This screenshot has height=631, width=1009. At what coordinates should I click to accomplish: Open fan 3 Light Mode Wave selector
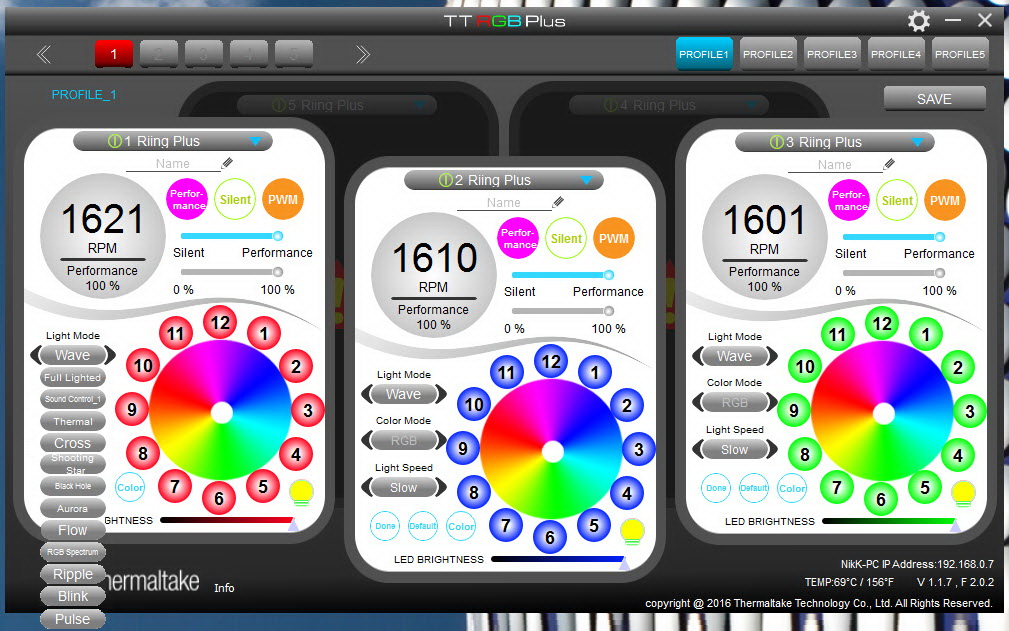pyautogui.click(x=734, y=356)
